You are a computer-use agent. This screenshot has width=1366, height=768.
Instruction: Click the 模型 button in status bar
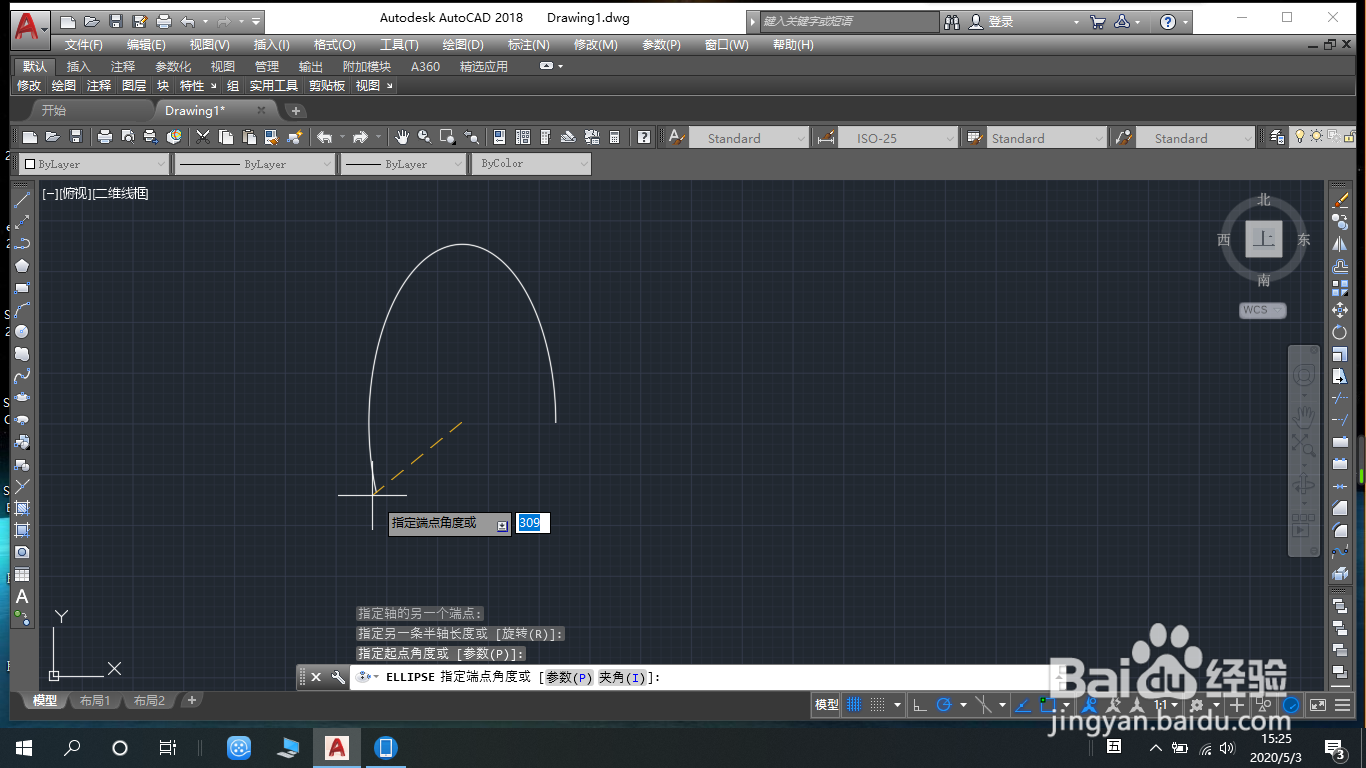tap(827, 705)
